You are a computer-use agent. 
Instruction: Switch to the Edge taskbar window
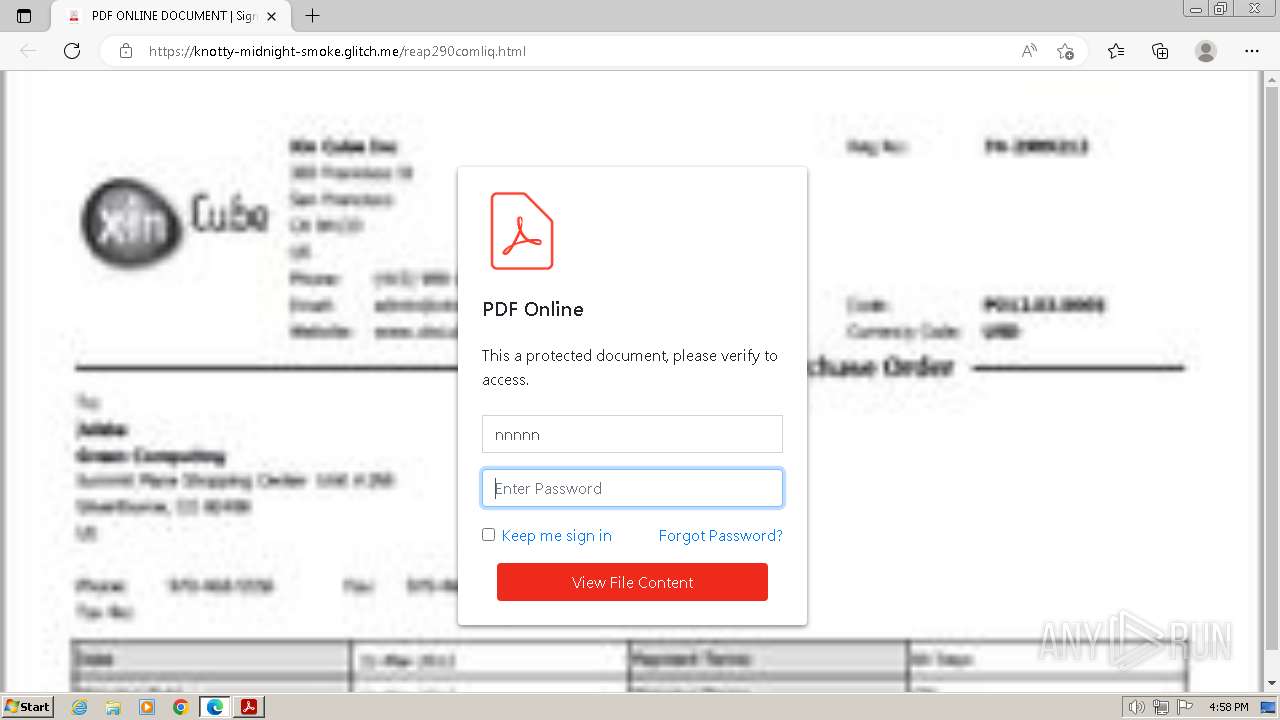pos(215,707)
